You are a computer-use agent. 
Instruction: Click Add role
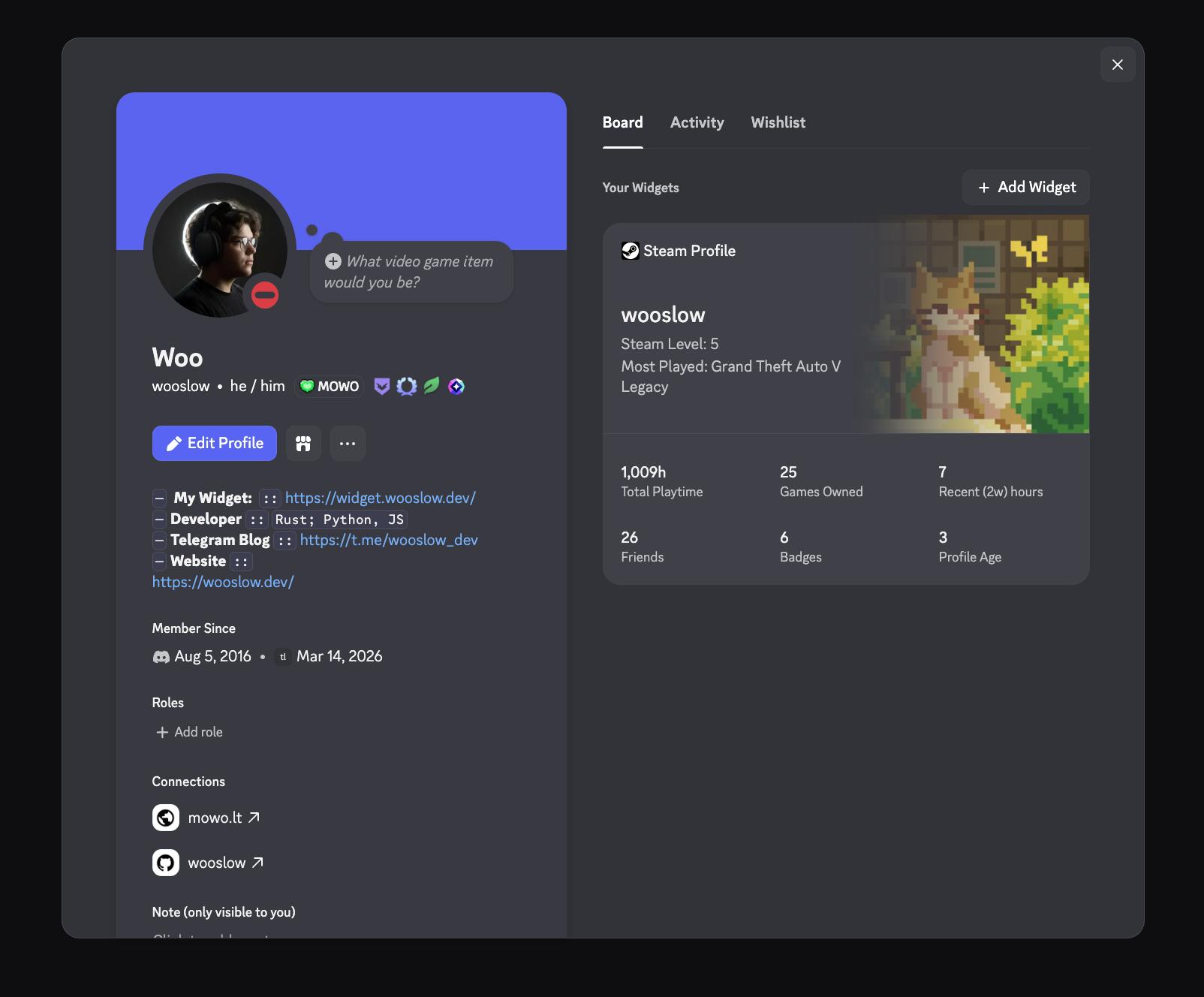point(189,732)
